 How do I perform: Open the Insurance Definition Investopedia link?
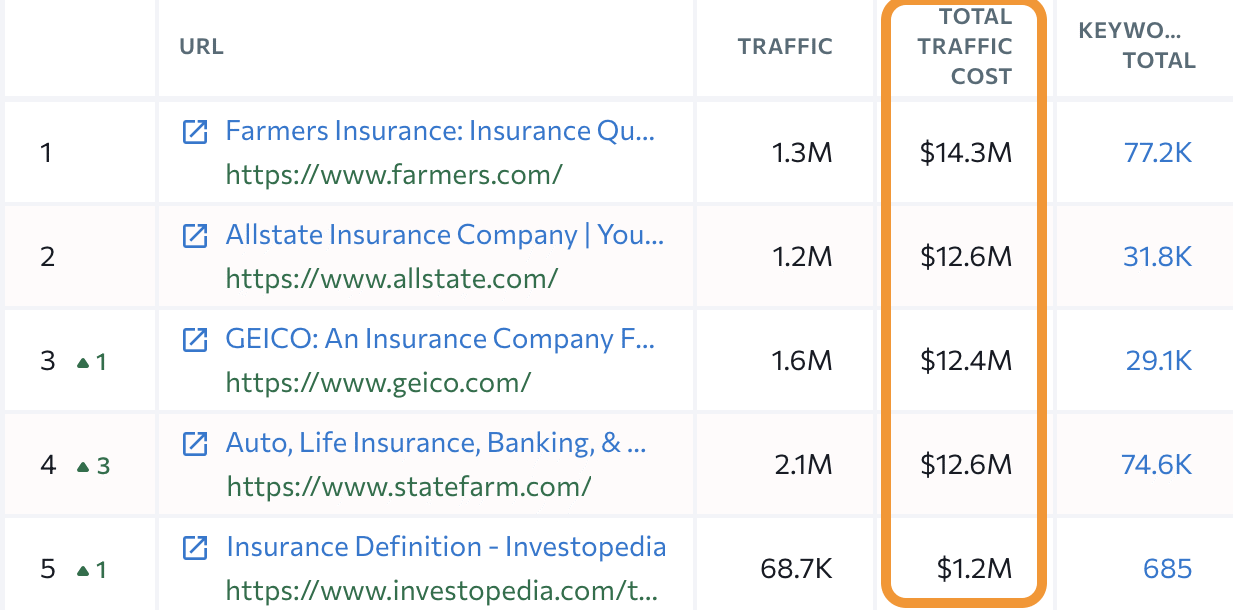tap(446, 547)
